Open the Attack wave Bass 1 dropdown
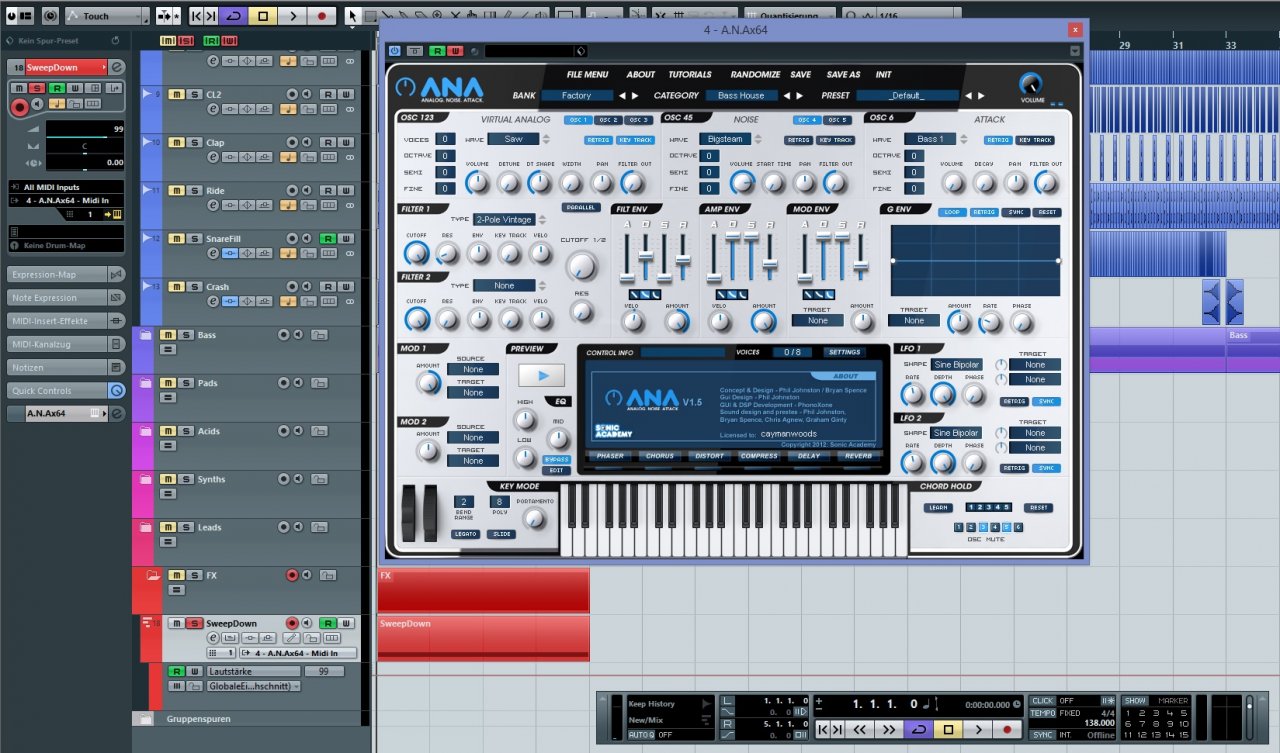This screenshot has width=1280, height=753. (930, 139)
